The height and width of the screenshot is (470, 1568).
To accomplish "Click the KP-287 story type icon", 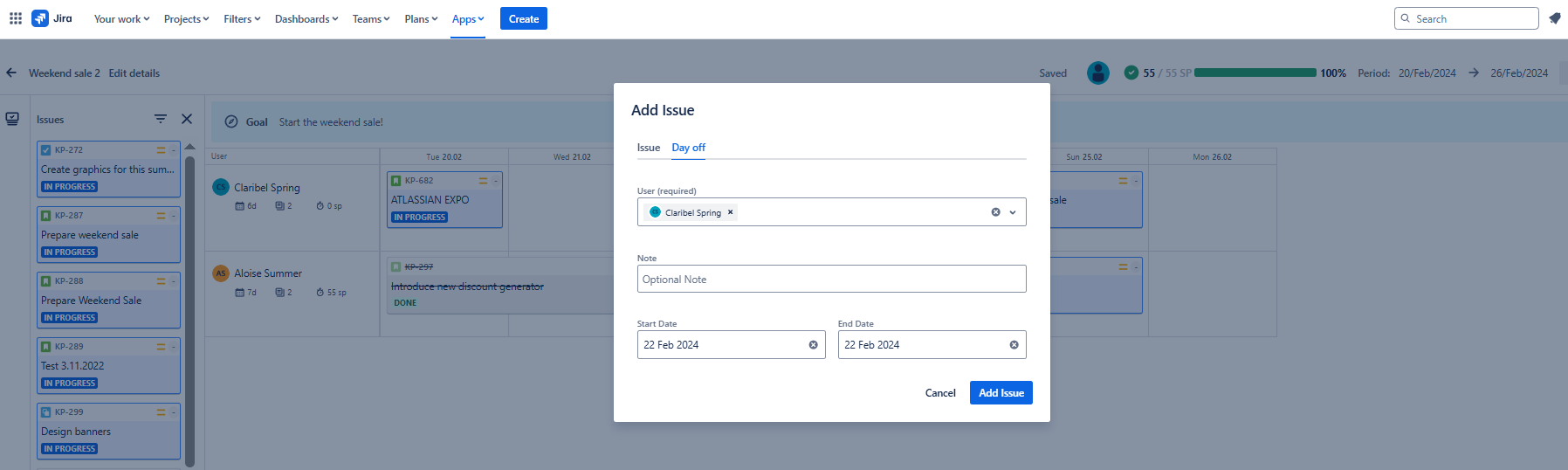I will [x=46, y=216].
